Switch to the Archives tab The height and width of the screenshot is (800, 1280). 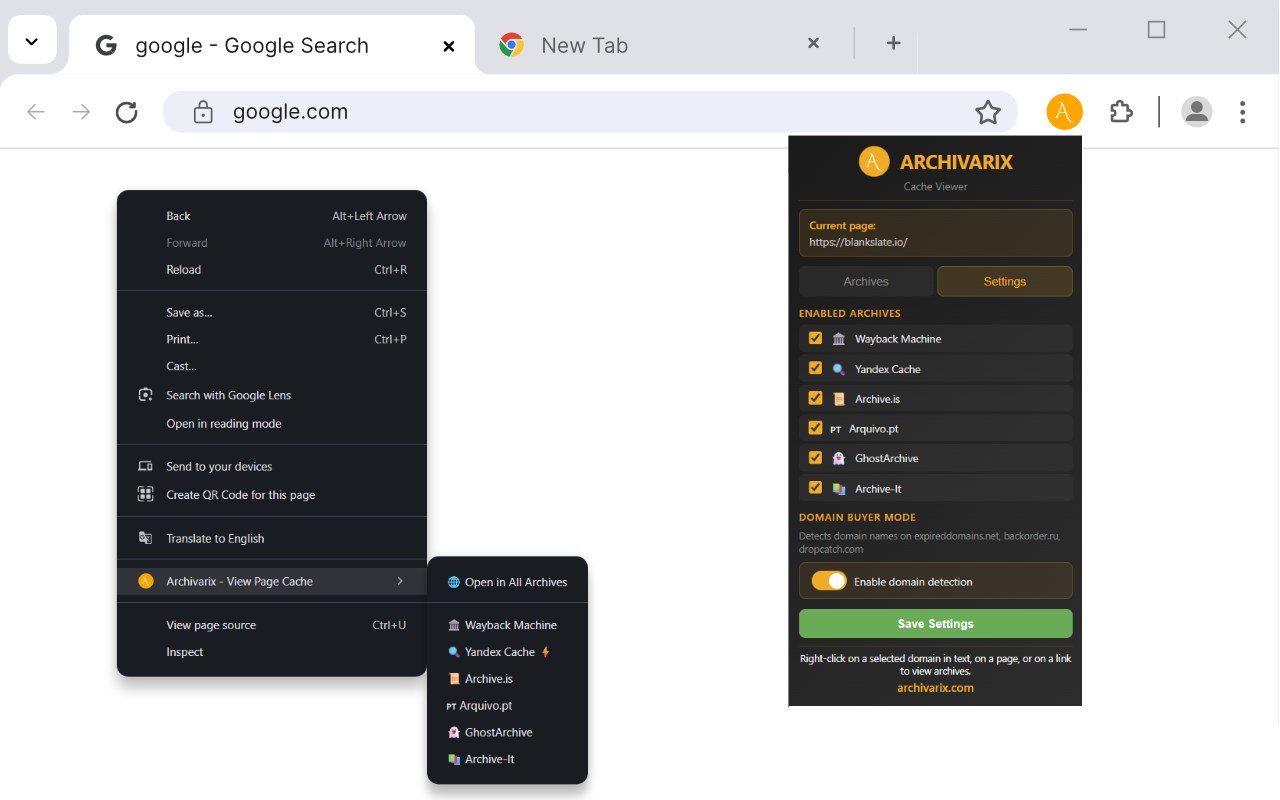click(866, 281)
